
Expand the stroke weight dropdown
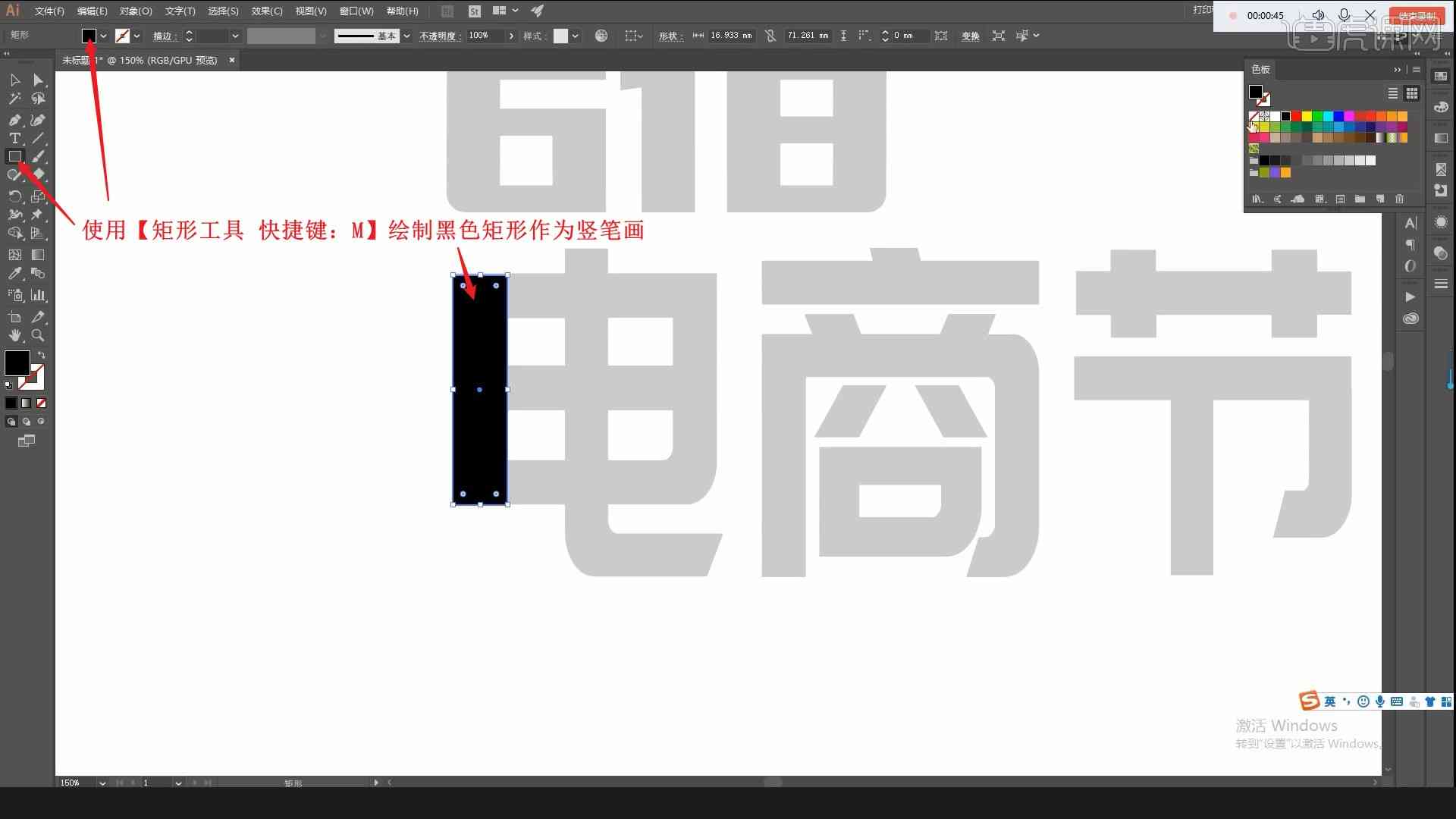click(x=235, y=35)
